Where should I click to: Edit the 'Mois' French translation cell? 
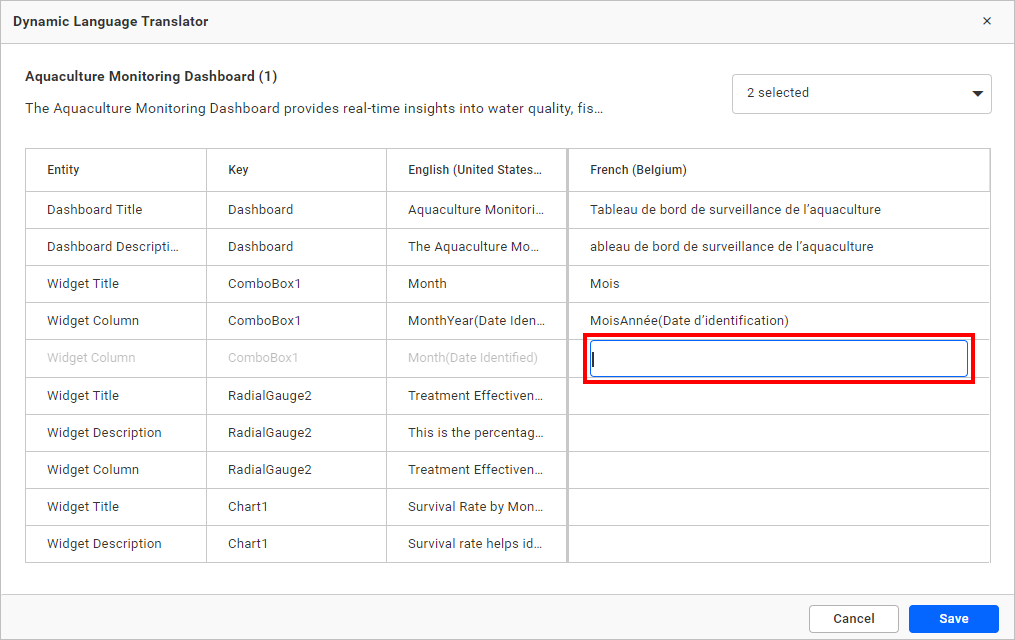click(x=605, y=284)
